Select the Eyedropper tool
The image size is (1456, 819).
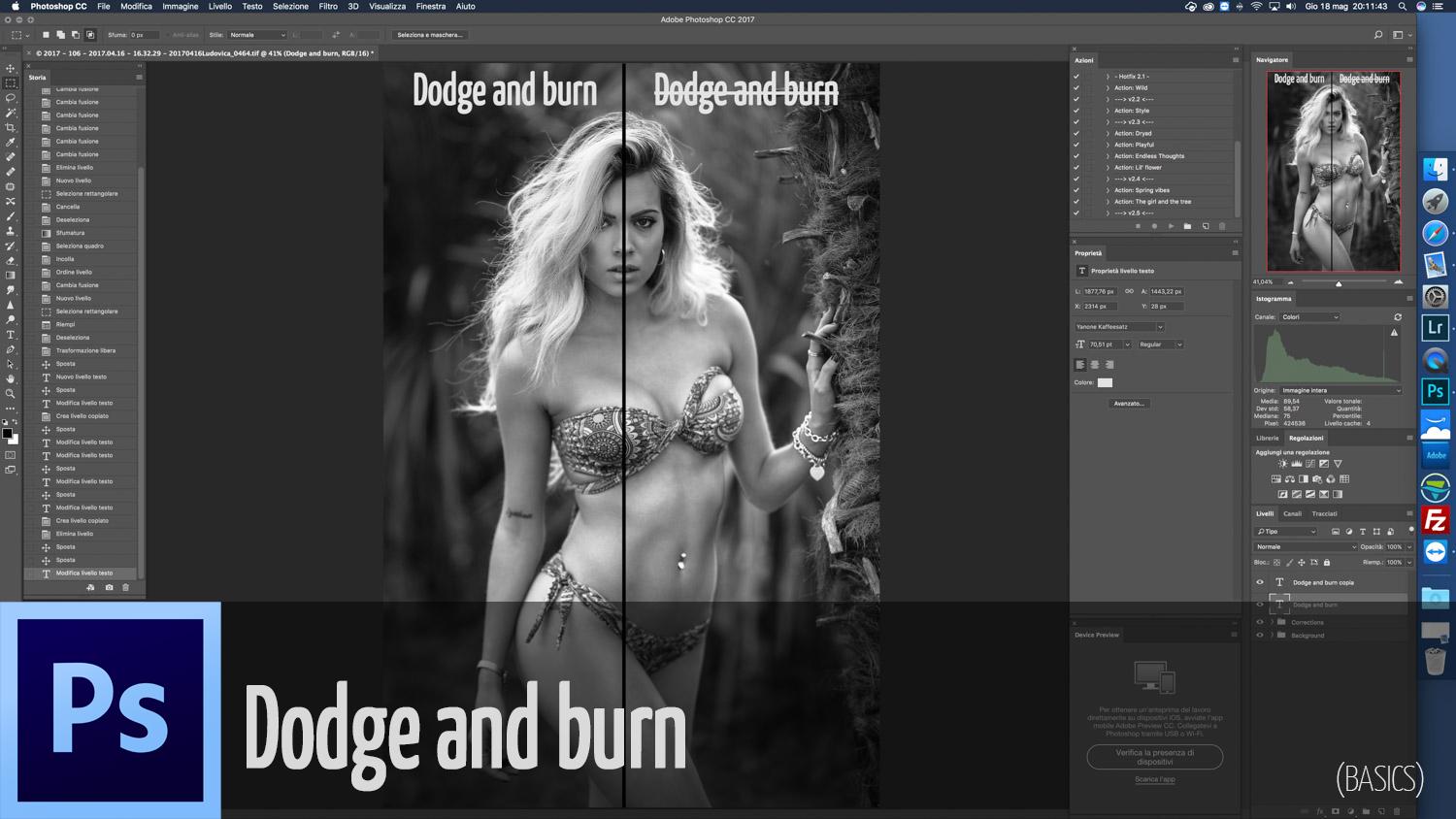(11, 143)
